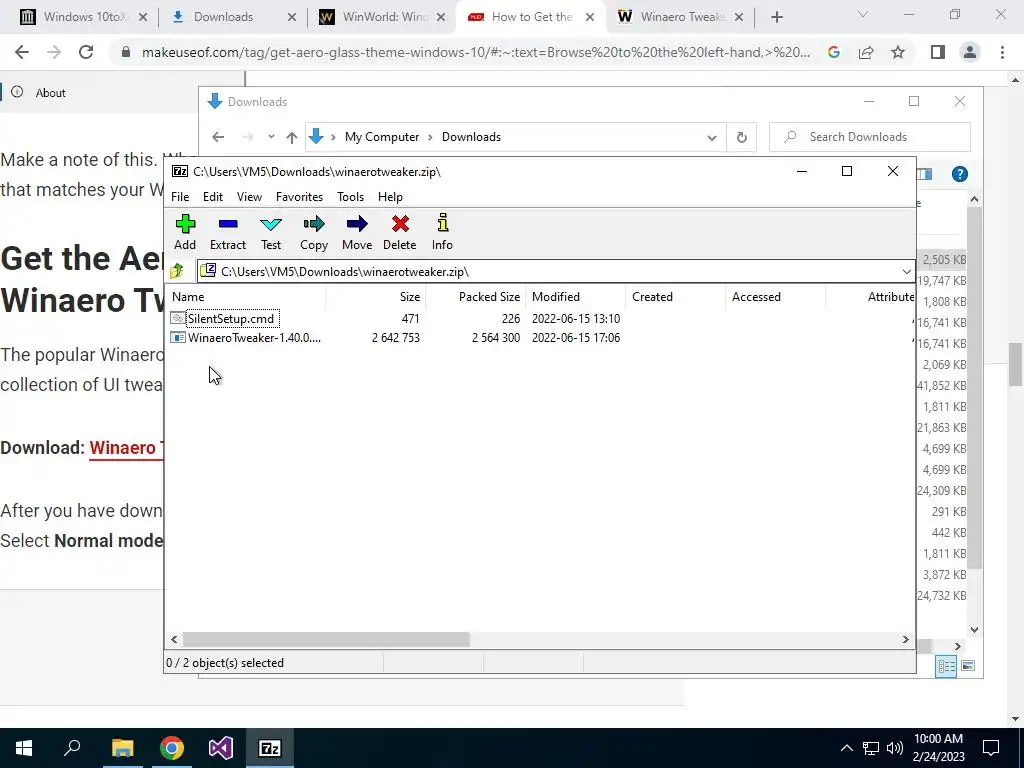The height and width of the screenshot is (768, 1024).
Task: Refresh the Downloads Explorer window
Action: [741, 137]
